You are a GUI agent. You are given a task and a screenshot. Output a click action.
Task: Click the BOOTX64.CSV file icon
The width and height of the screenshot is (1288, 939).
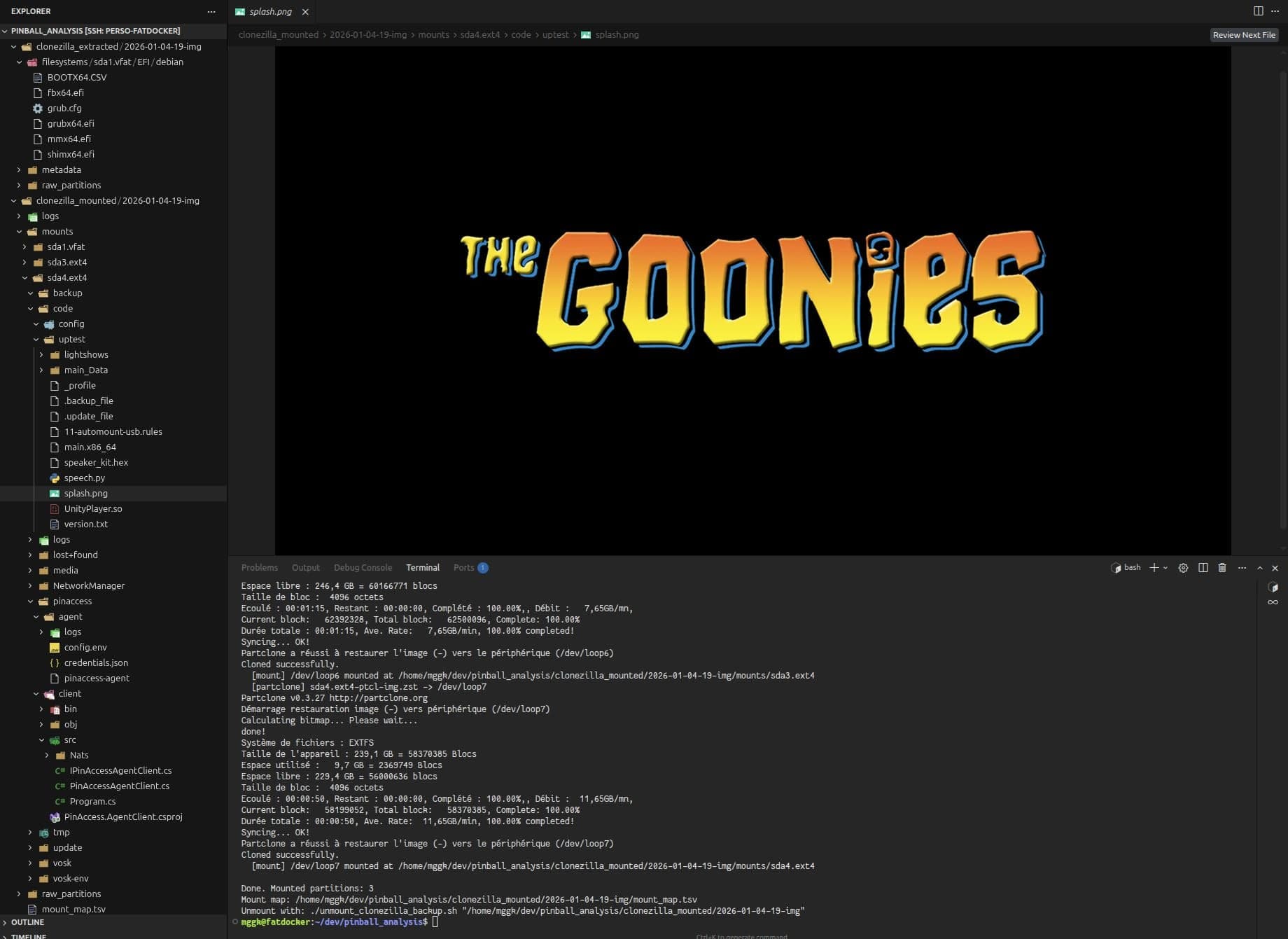38,78
